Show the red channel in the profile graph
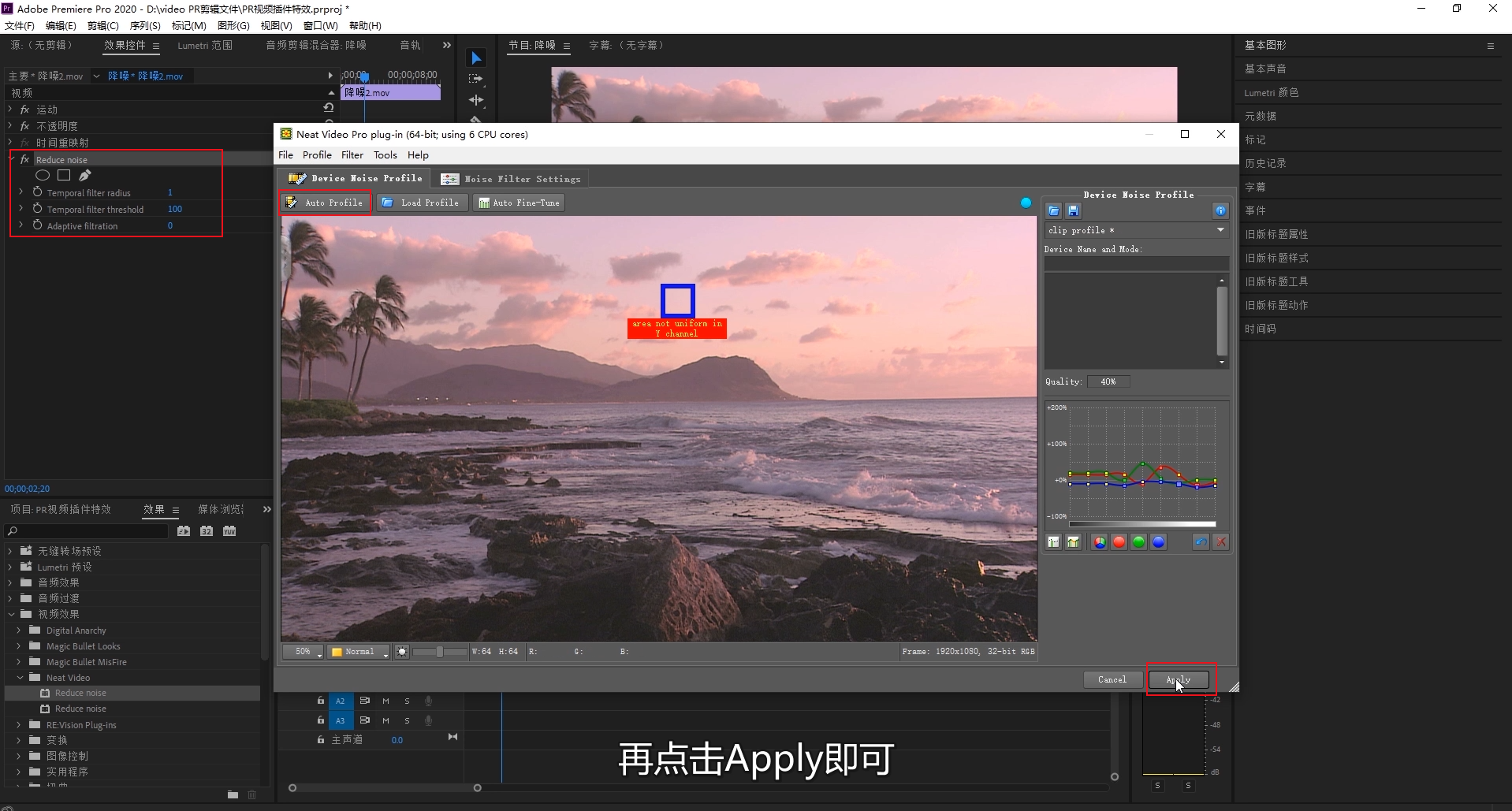 1119,541
